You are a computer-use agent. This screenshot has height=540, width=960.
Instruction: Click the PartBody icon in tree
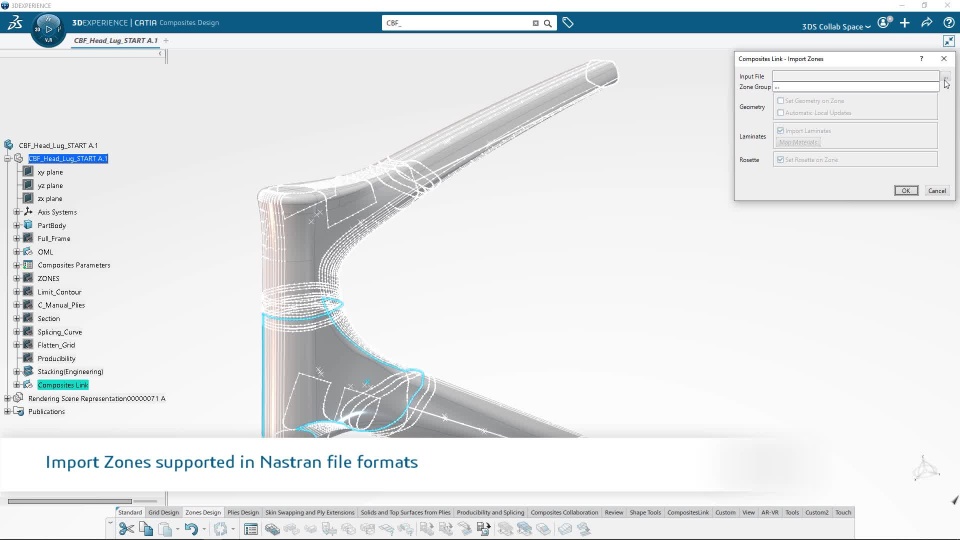tap(28, 225)
